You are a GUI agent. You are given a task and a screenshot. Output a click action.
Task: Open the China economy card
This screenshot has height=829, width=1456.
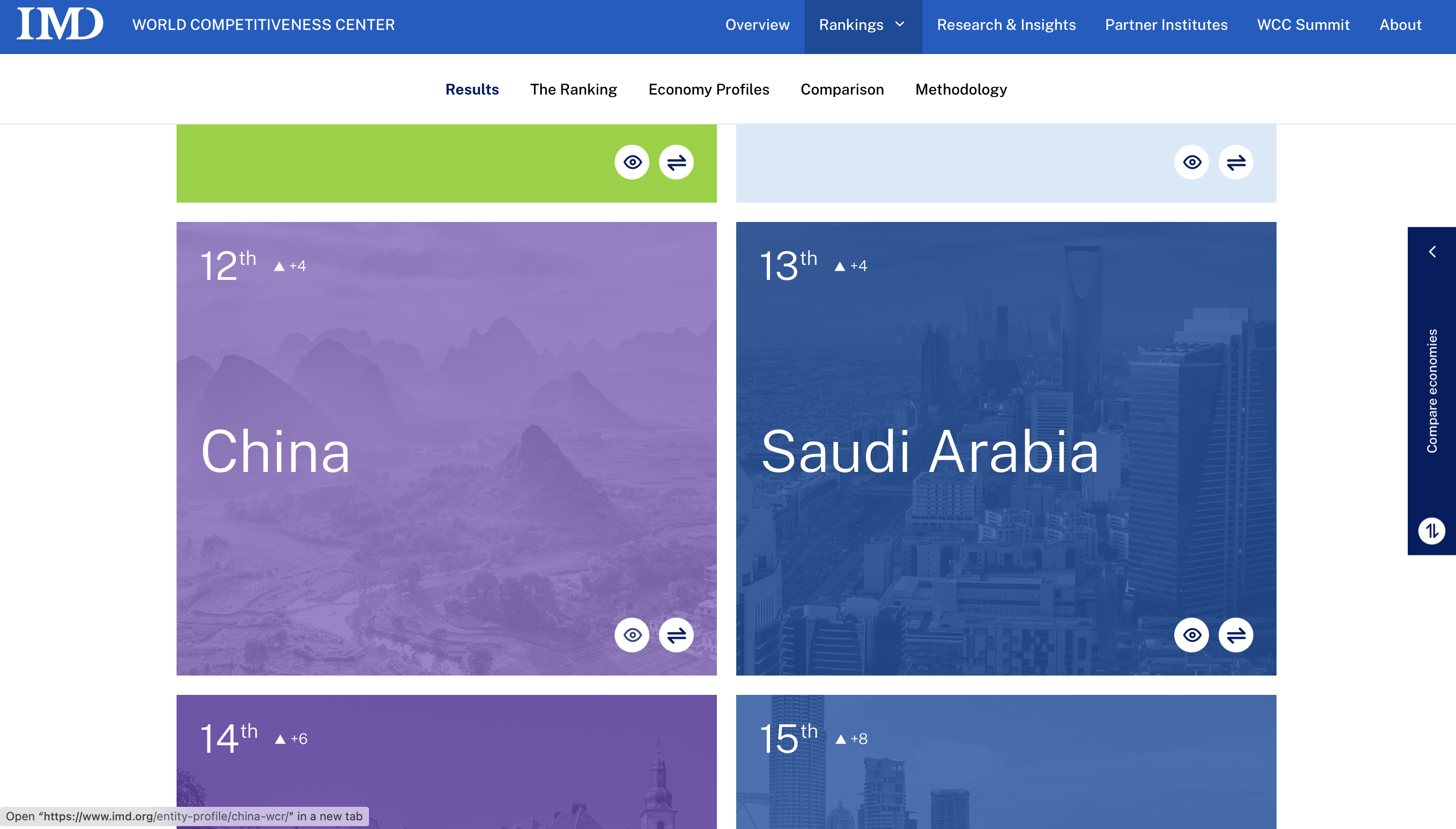coord(446,449)
